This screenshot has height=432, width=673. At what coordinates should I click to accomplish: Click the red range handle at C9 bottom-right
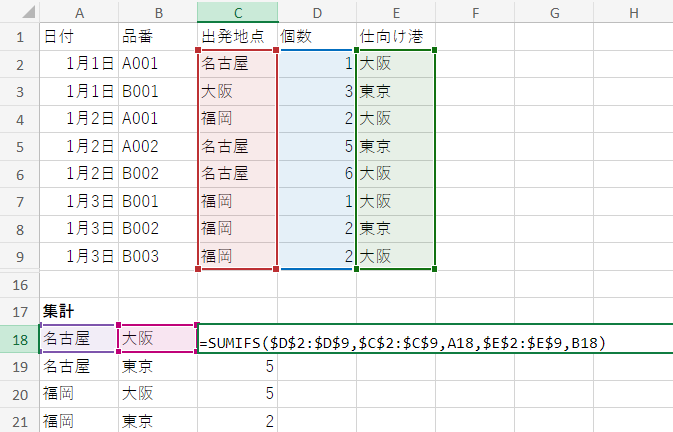[276, 269]
